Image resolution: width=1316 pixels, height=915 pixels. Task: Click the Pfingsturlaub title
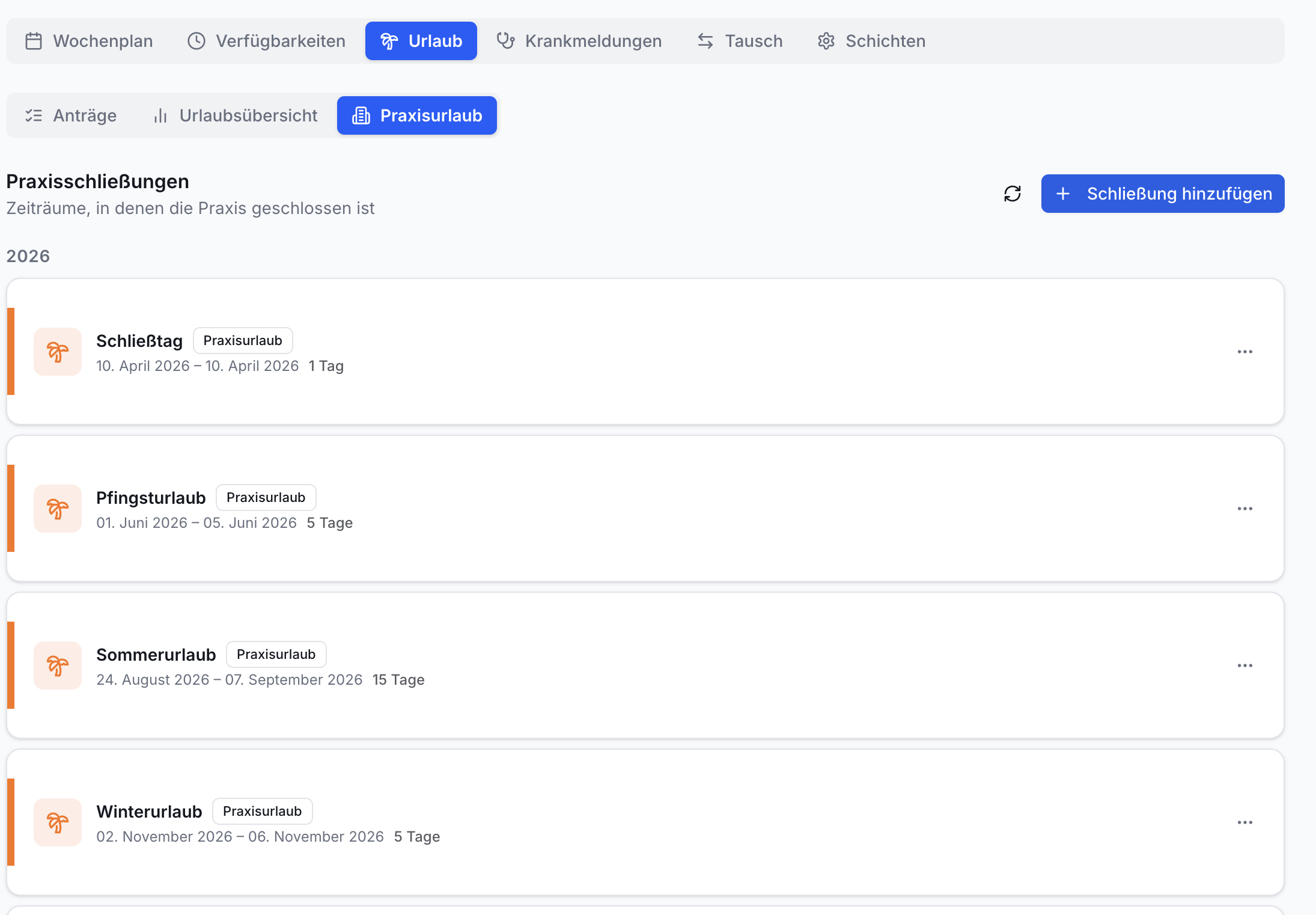pos(151,498)
